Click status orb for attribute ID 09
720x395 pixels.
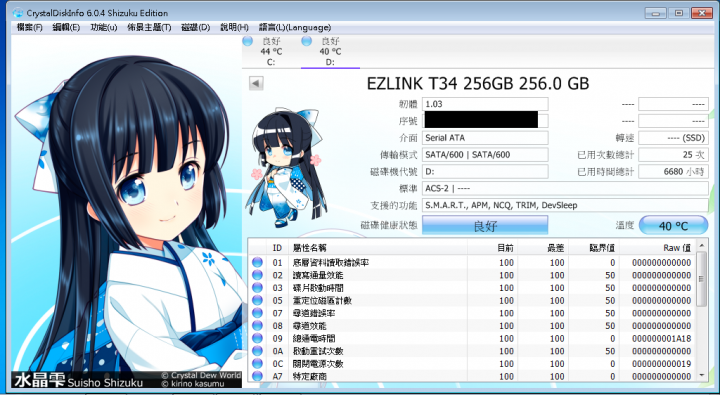[257, 339]
